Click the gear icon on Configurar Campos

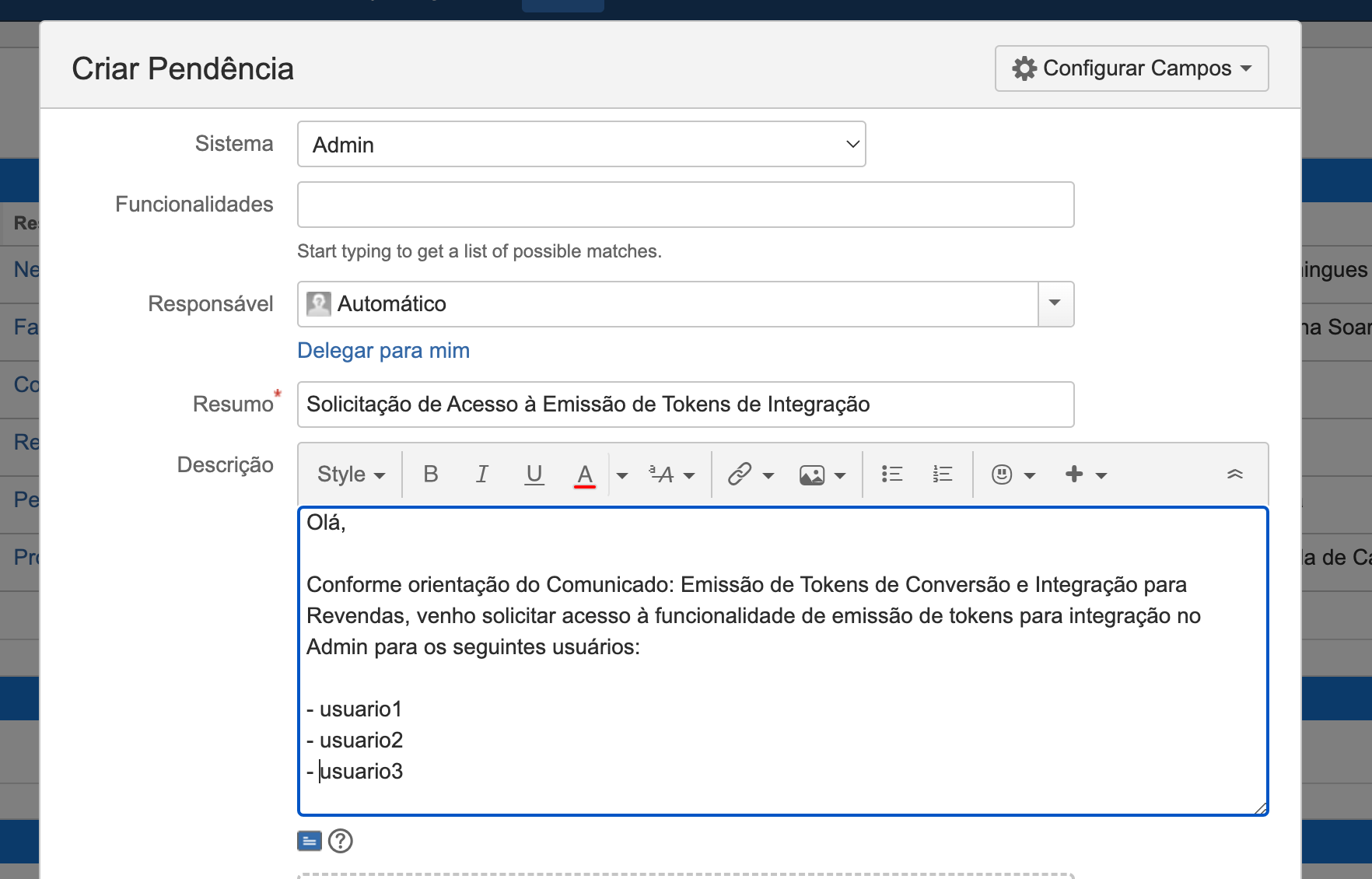1024,68
